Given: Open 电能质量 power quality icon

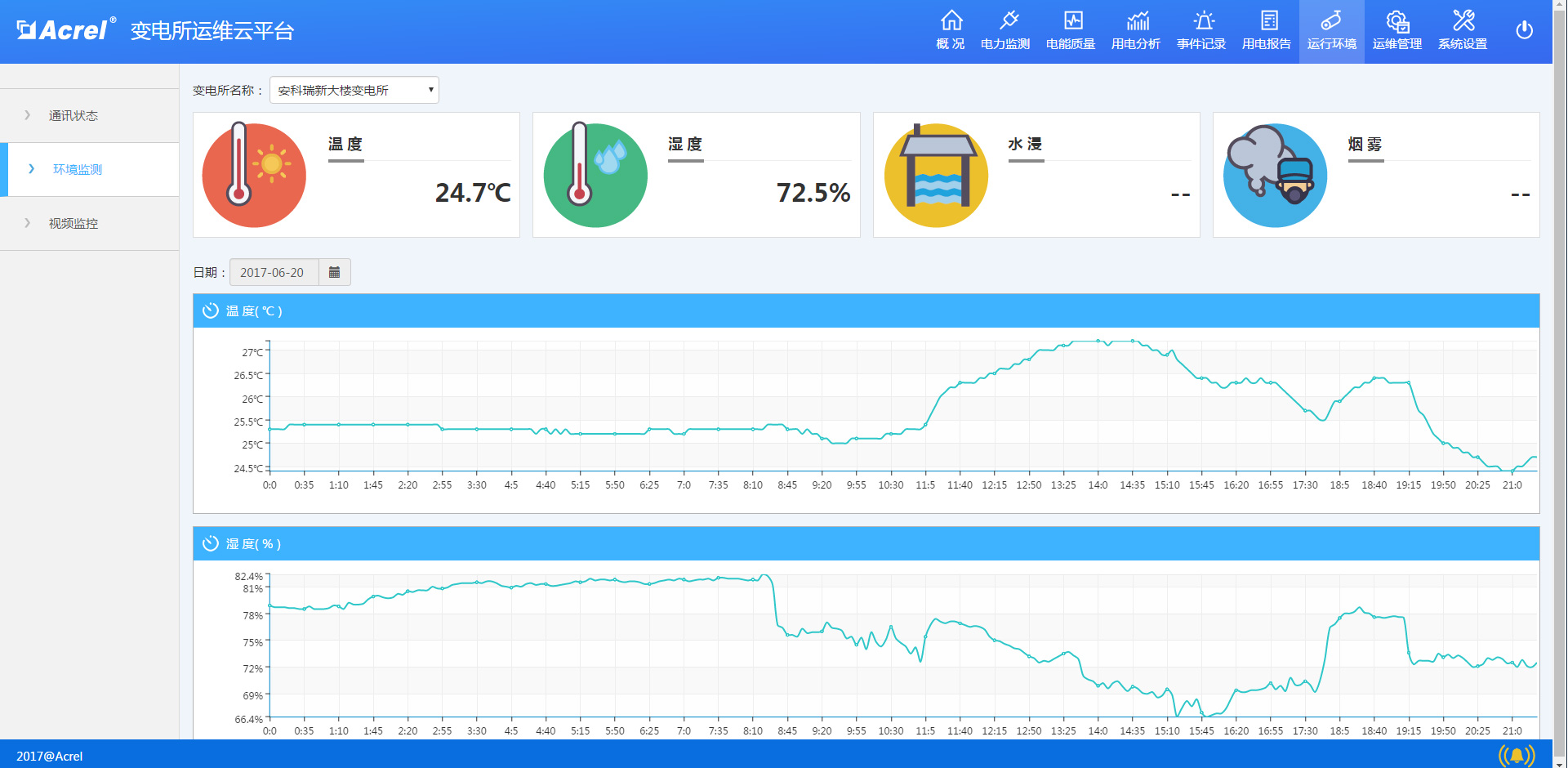Looking at the screenshot, I should 1073,20.
